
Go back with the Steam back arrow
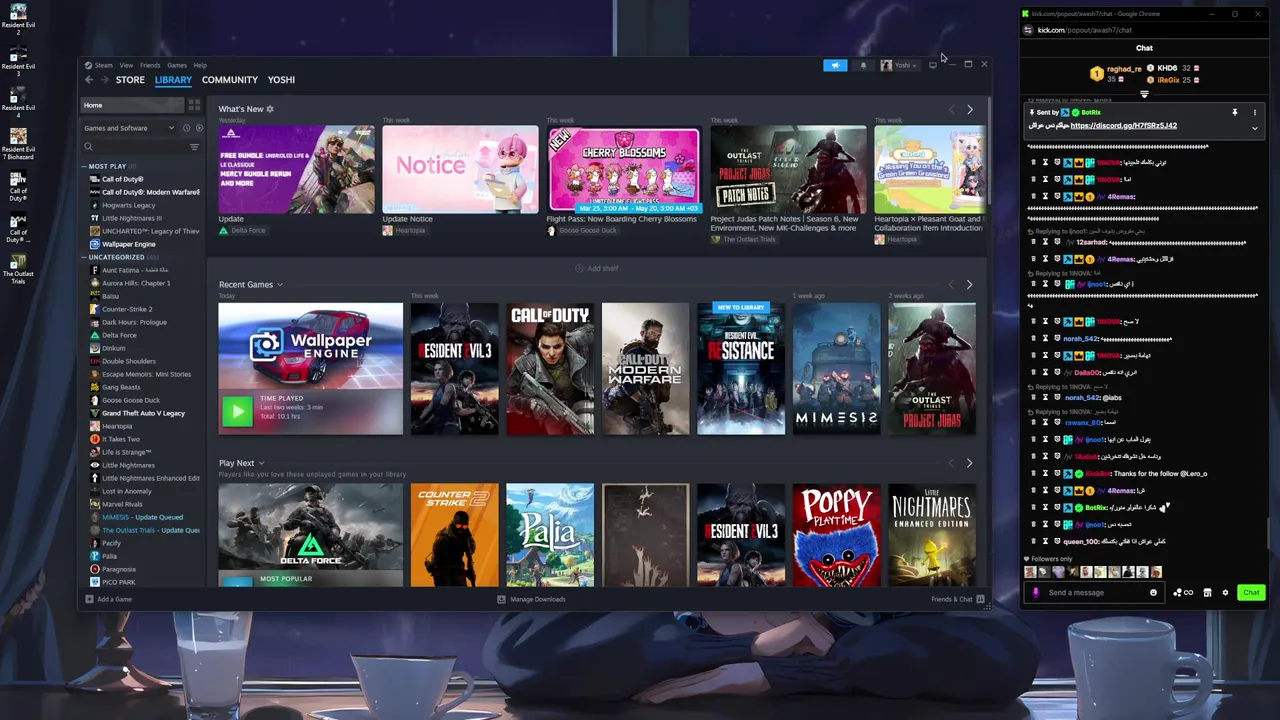[89, 80]
